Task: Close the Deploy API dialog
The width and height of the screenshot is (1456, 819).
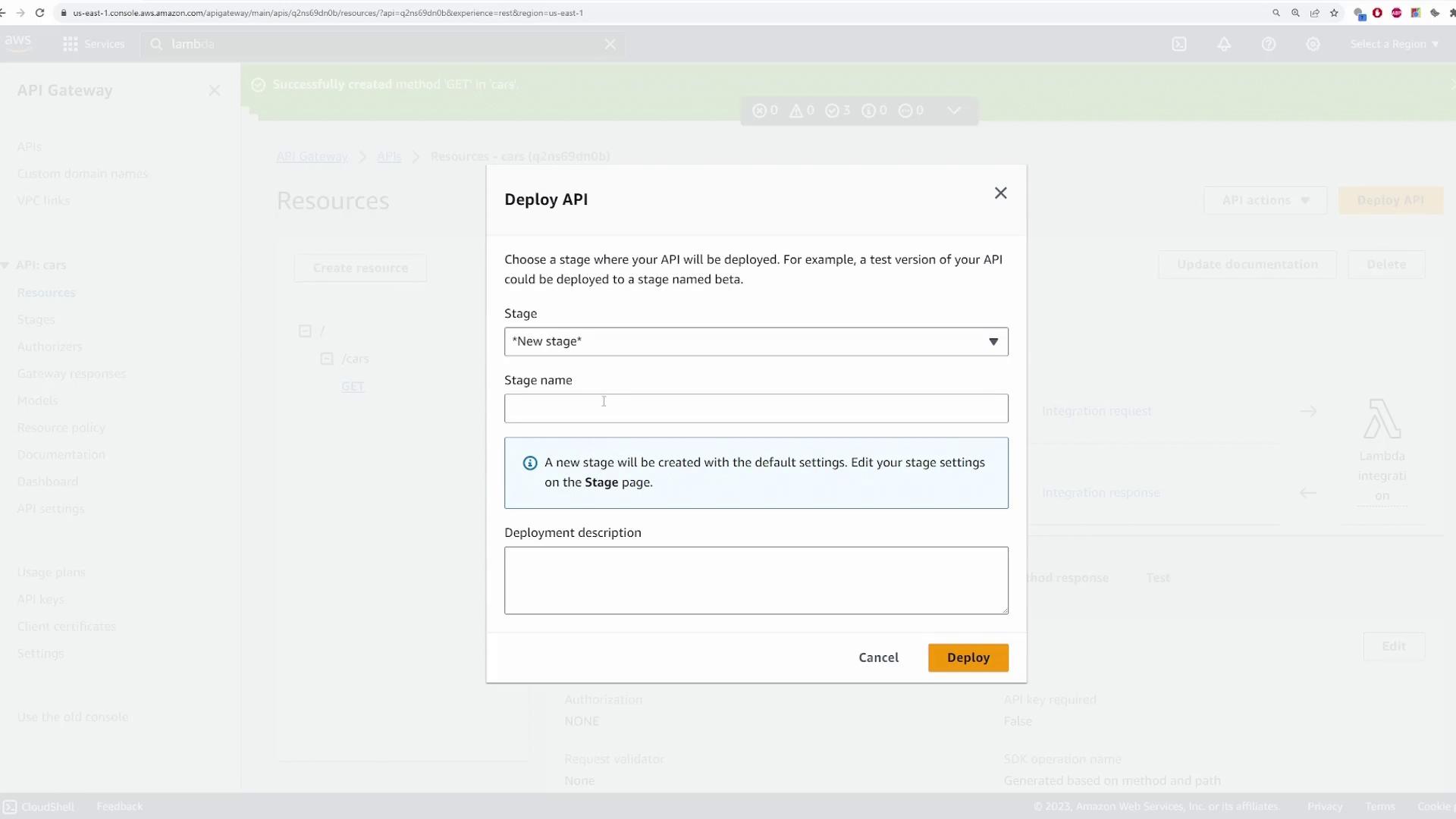Action: [1000, 193]
